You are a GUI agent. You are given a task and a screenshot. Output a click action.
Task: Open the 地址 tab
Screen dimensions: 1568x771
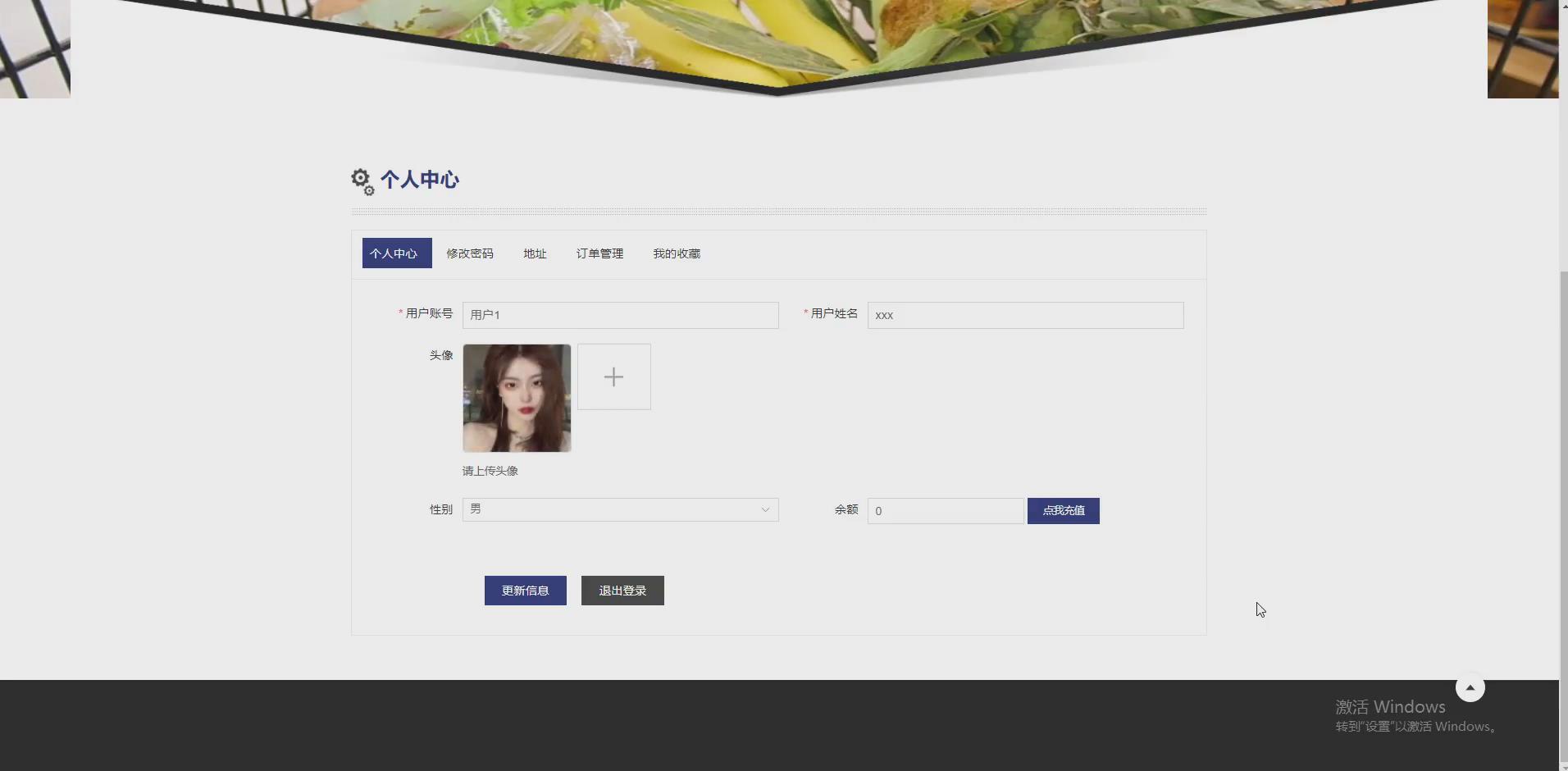(x=534, y=253)
